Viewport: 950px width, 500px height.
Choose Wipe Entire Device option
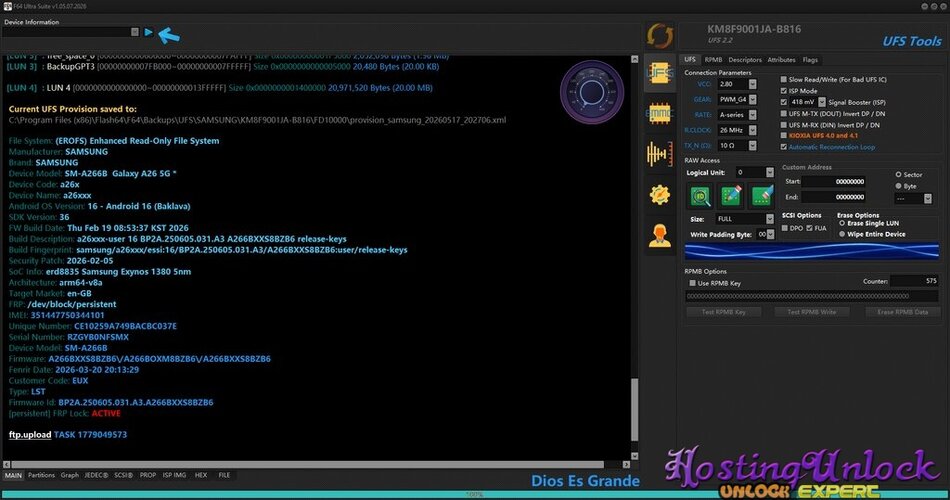coord(842,234)
